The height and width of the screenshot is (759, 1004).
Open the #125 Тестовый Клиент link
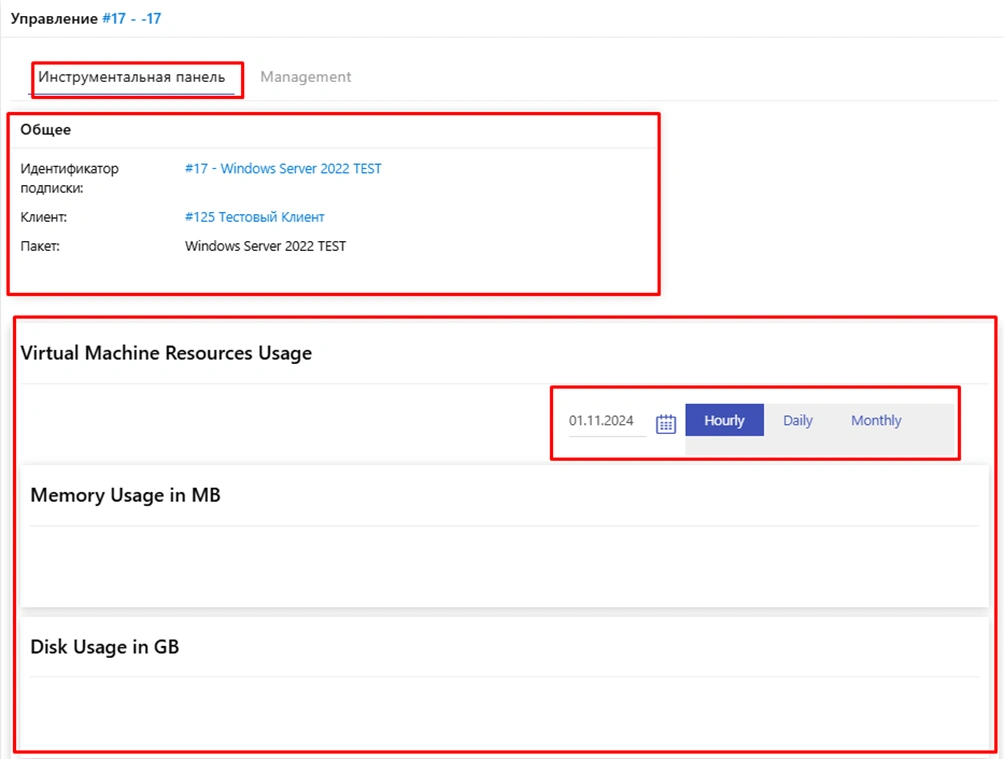(254, 217)
